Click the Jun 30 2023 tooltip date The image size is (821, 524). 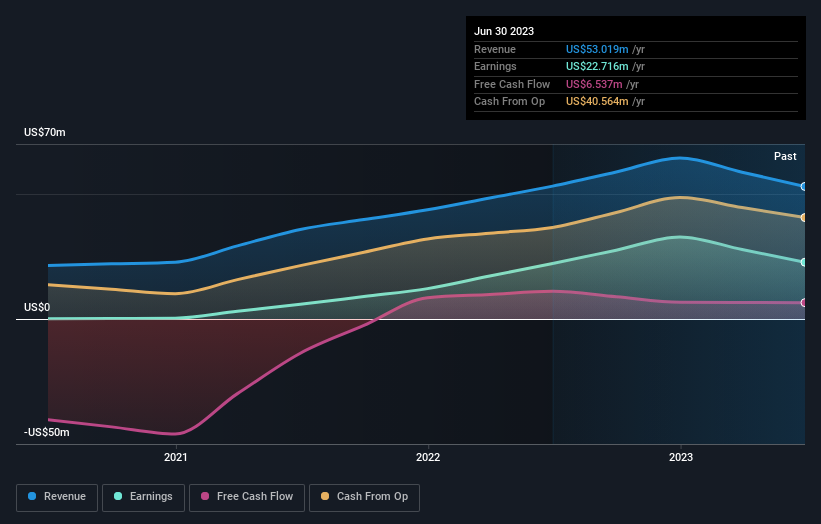click(x=504, y=31)
